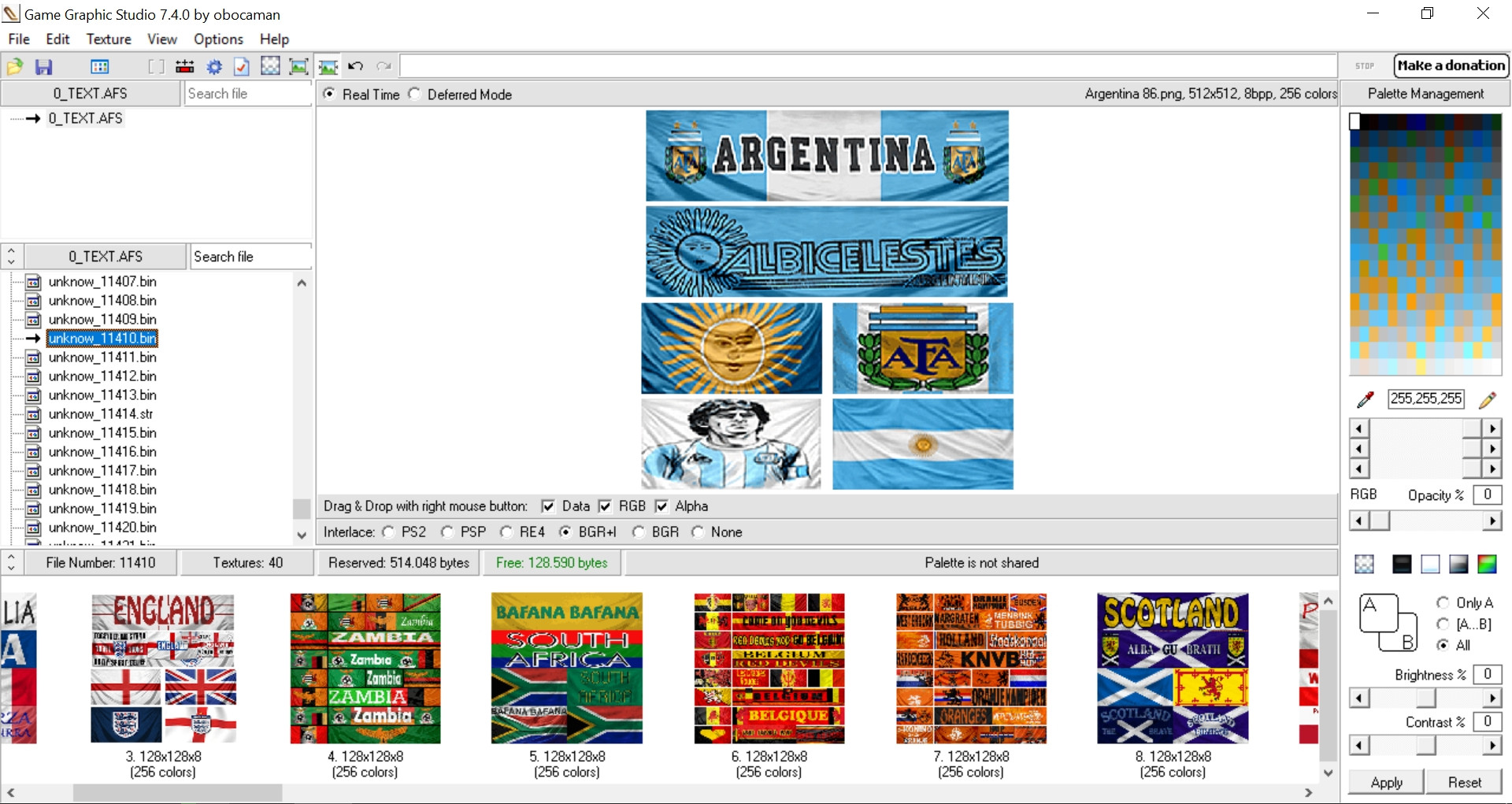Click the red-green-blue palette icon

click(x=1488, y=564)
